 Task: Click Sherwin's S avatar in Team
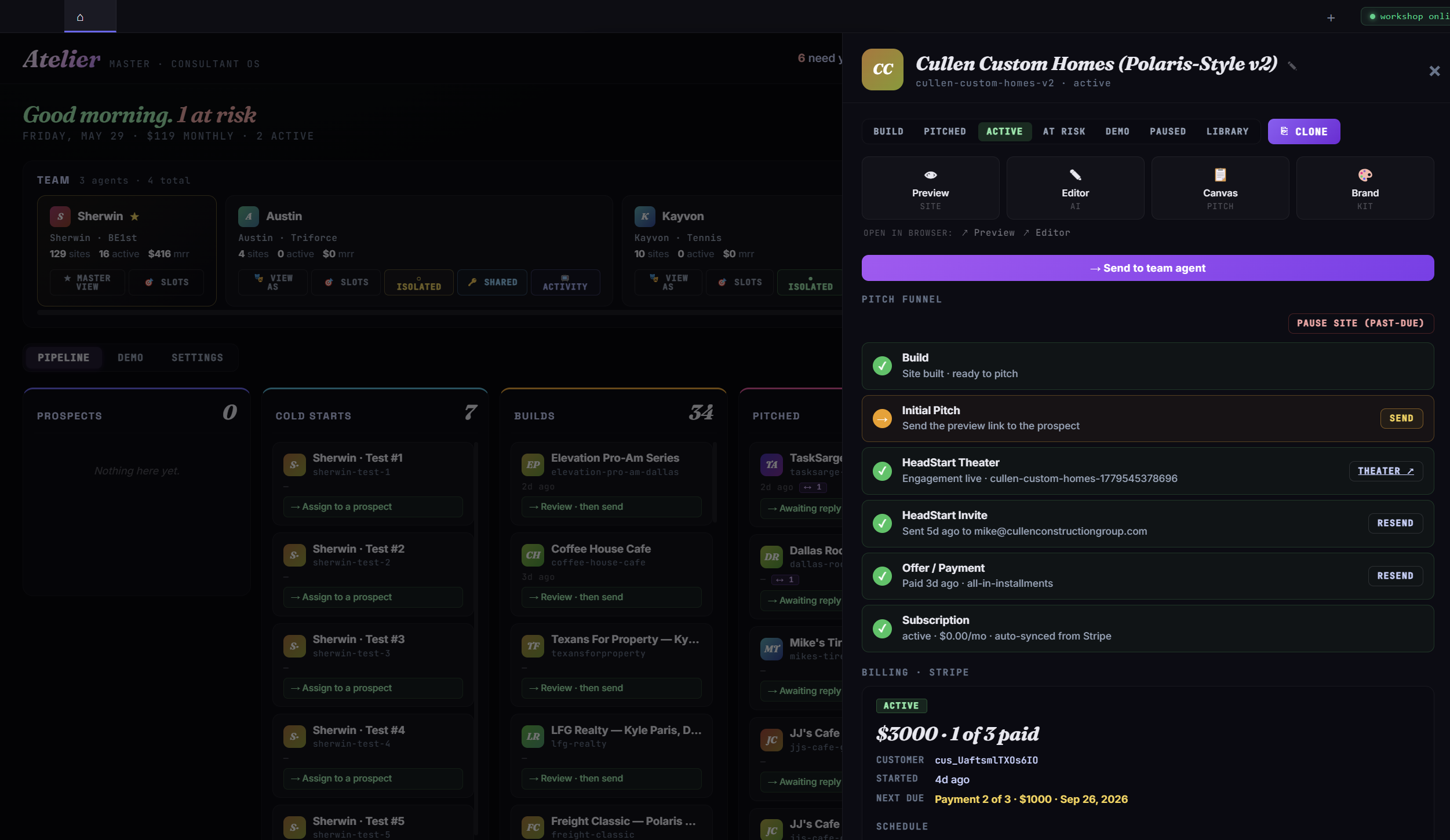pos(60,216)
